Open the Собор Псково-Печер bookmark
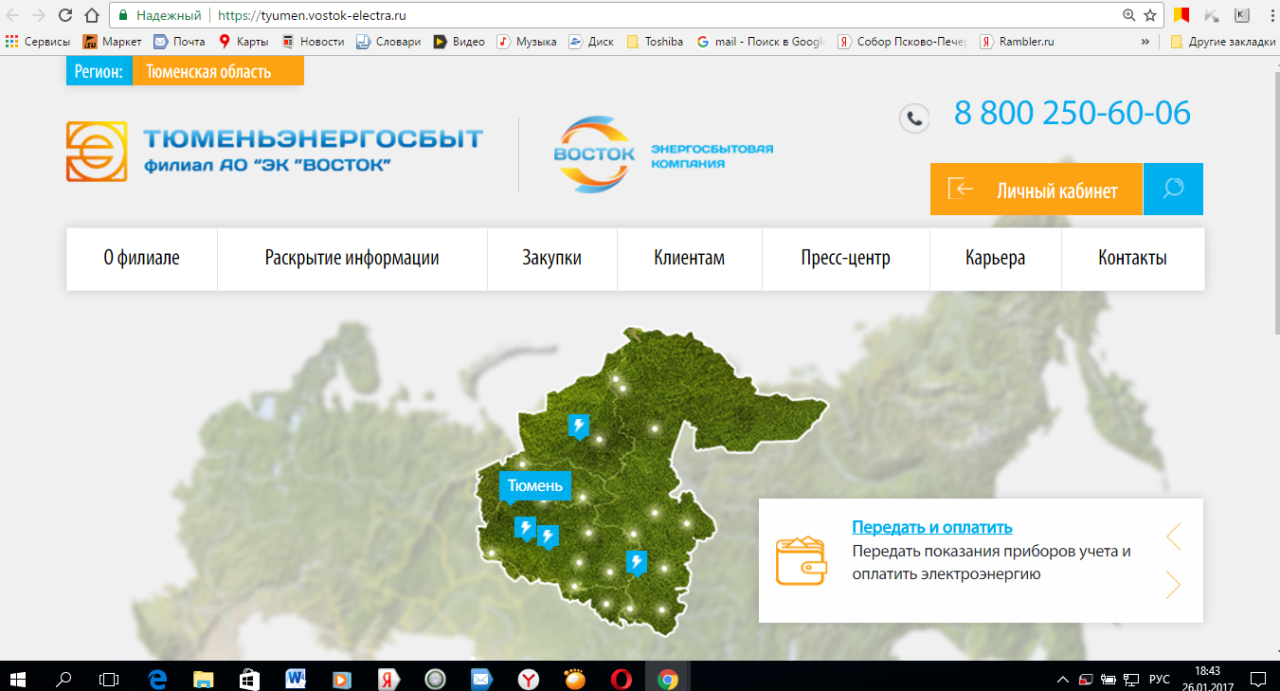This screenshot has width=1280, height=691. point(902,42)
